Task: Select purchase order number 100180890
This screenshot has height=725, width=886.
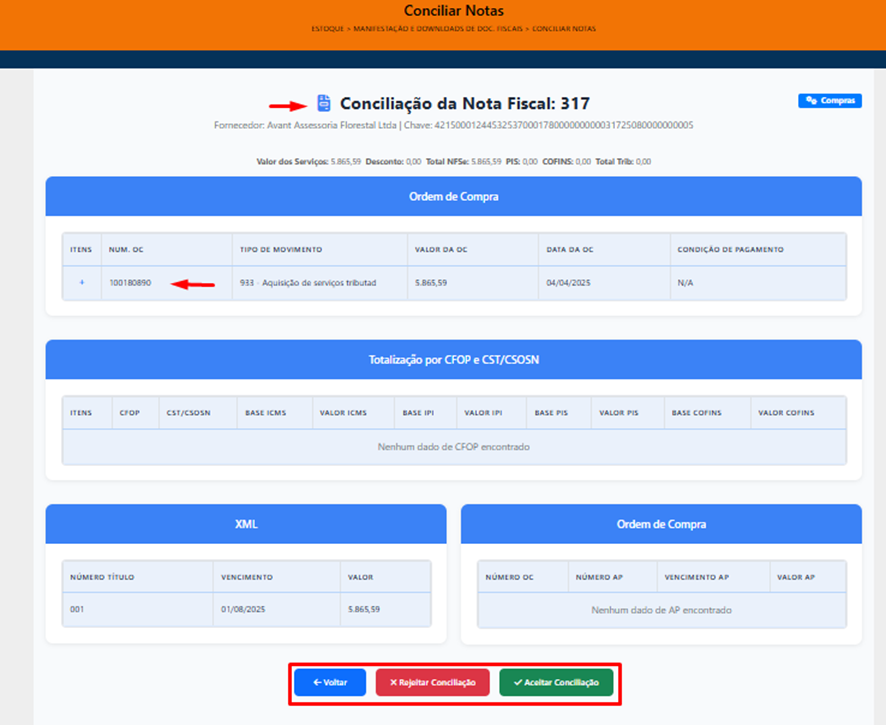Action: pyautogui.click(x=130, y=283)
